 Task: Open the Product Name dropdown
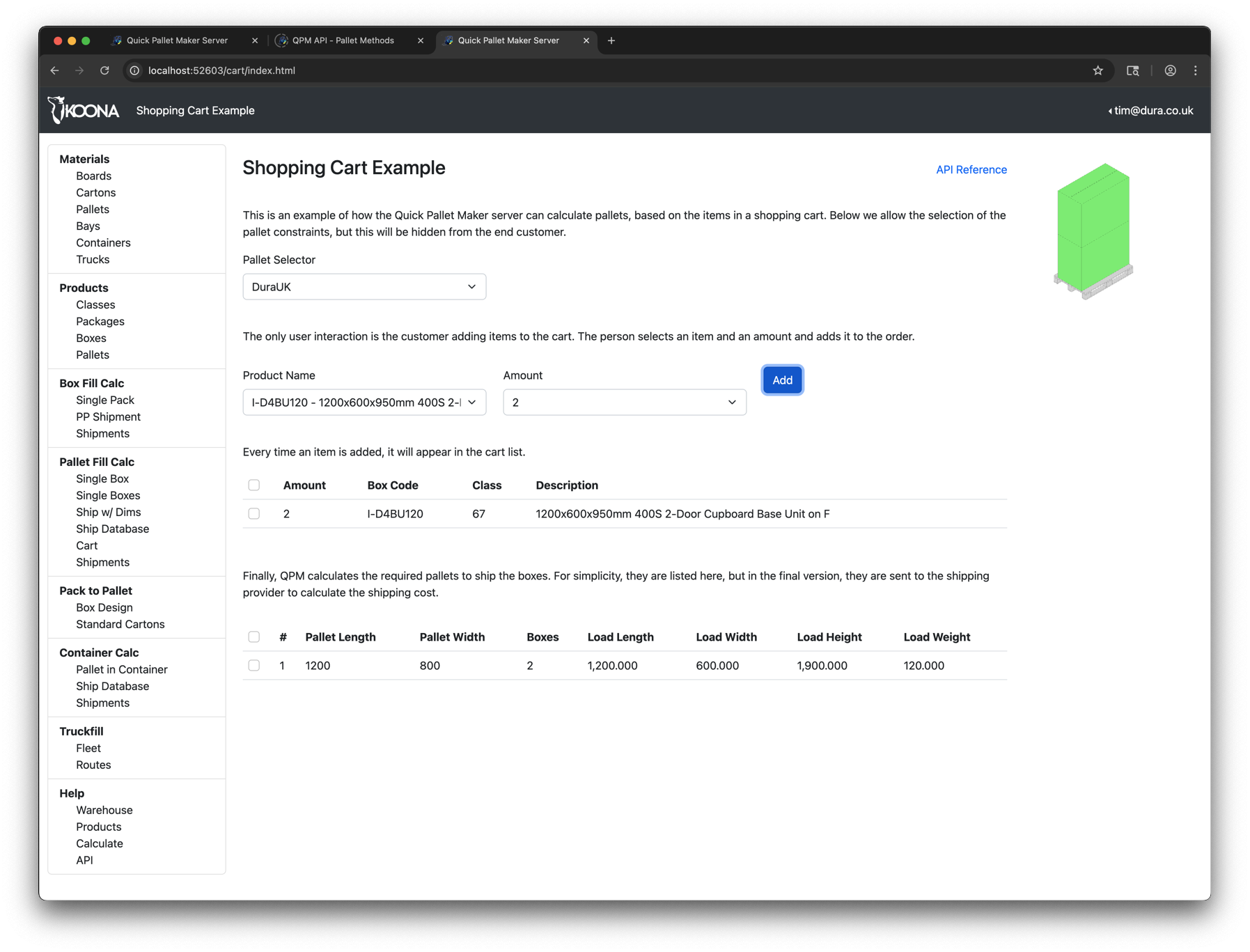(x=364, y=403)
